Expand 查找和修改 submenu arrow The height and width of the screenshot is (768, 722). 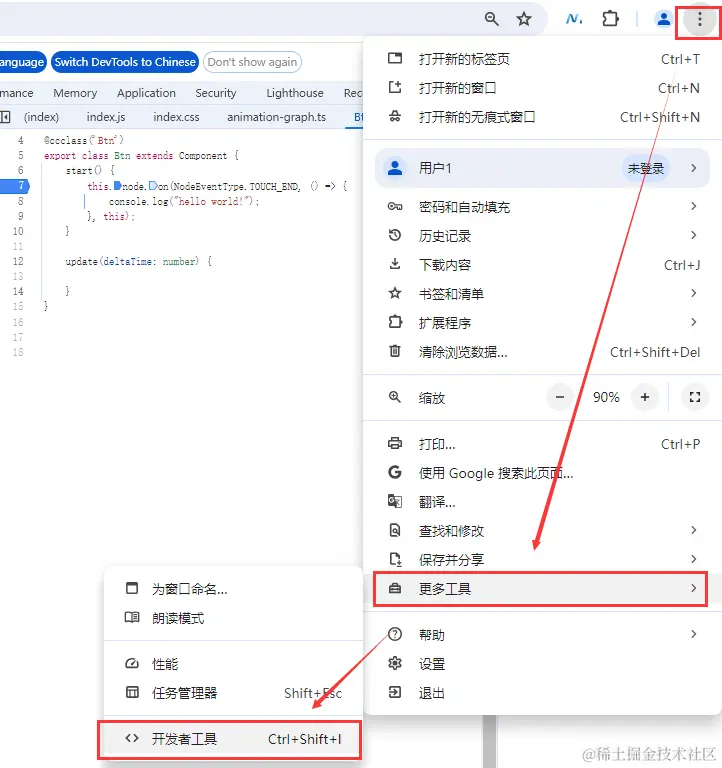coord(694,530)
